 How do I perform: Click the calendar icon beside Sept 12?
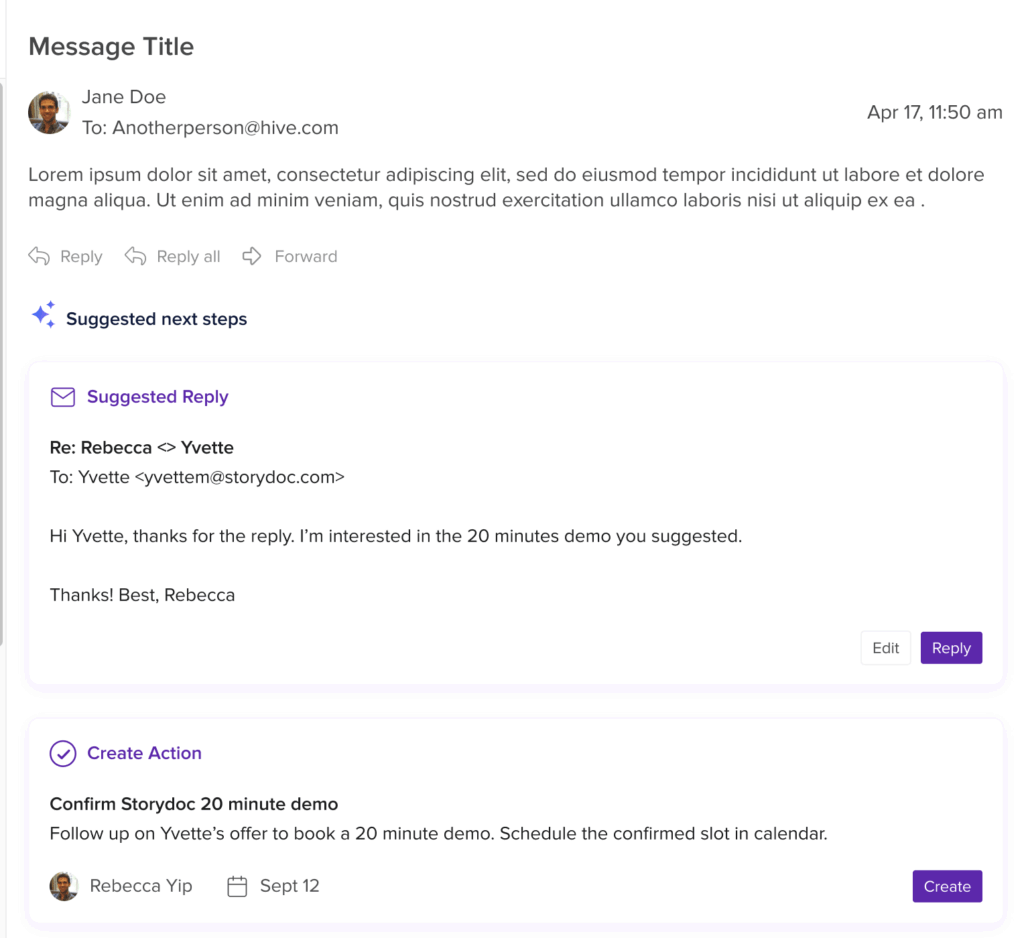pyautogui.click(x=237, y=886)
